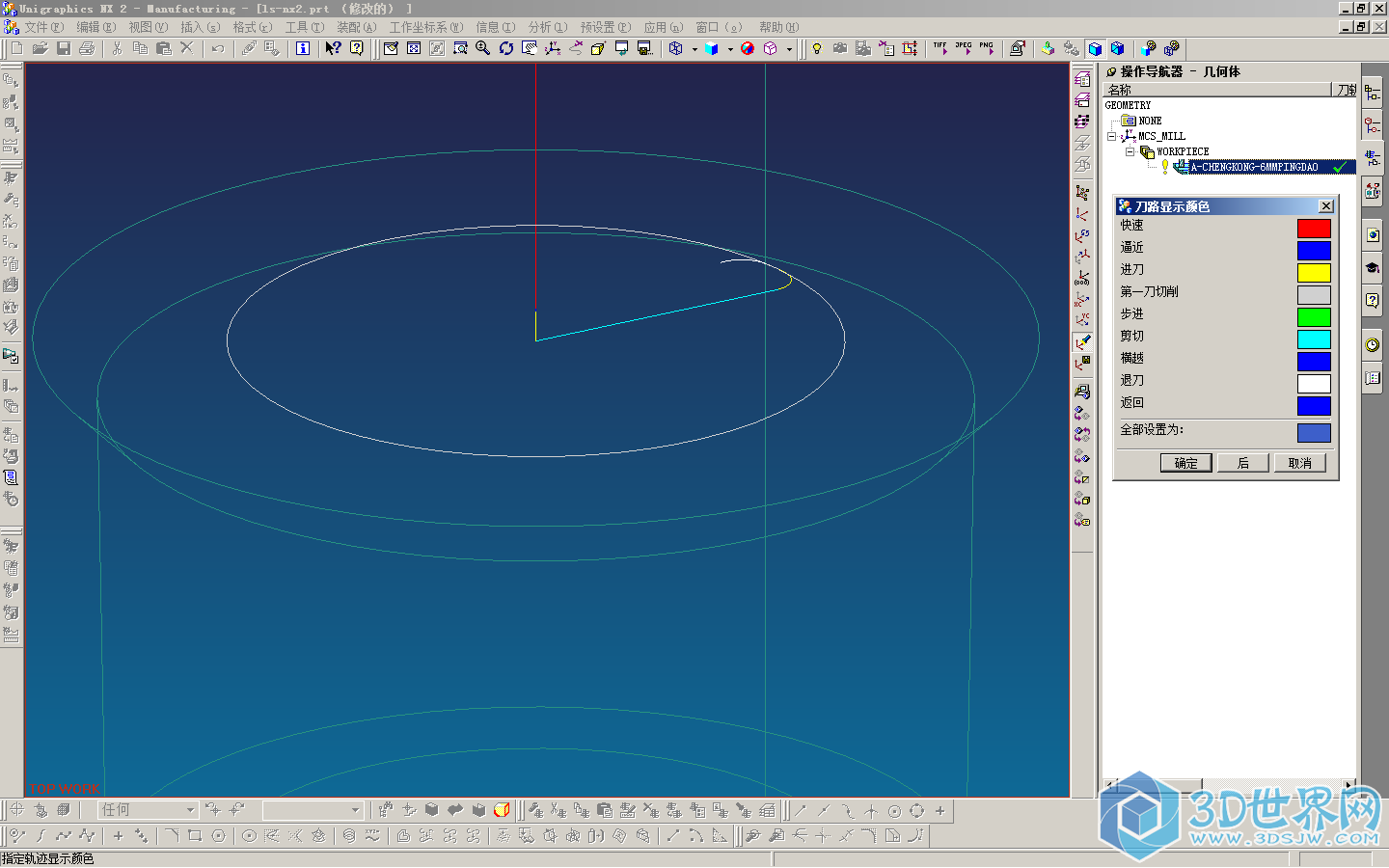The image size is (1389, 868).
Task: Undo the last action
Action: click(x=218, y=48)
